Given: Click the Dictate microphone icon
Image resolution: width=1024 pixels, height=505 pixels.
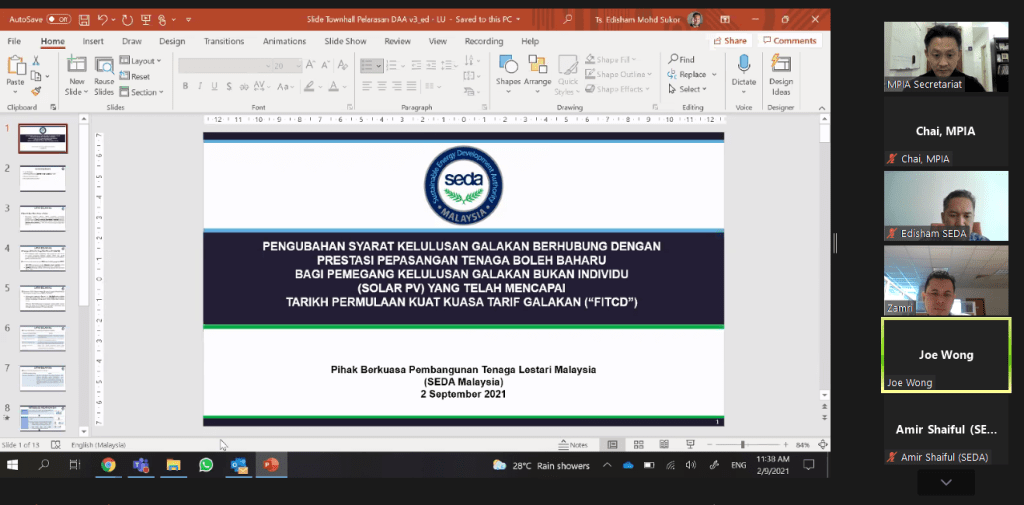Looking at the screenshot, I should click(x=743, y=66).
